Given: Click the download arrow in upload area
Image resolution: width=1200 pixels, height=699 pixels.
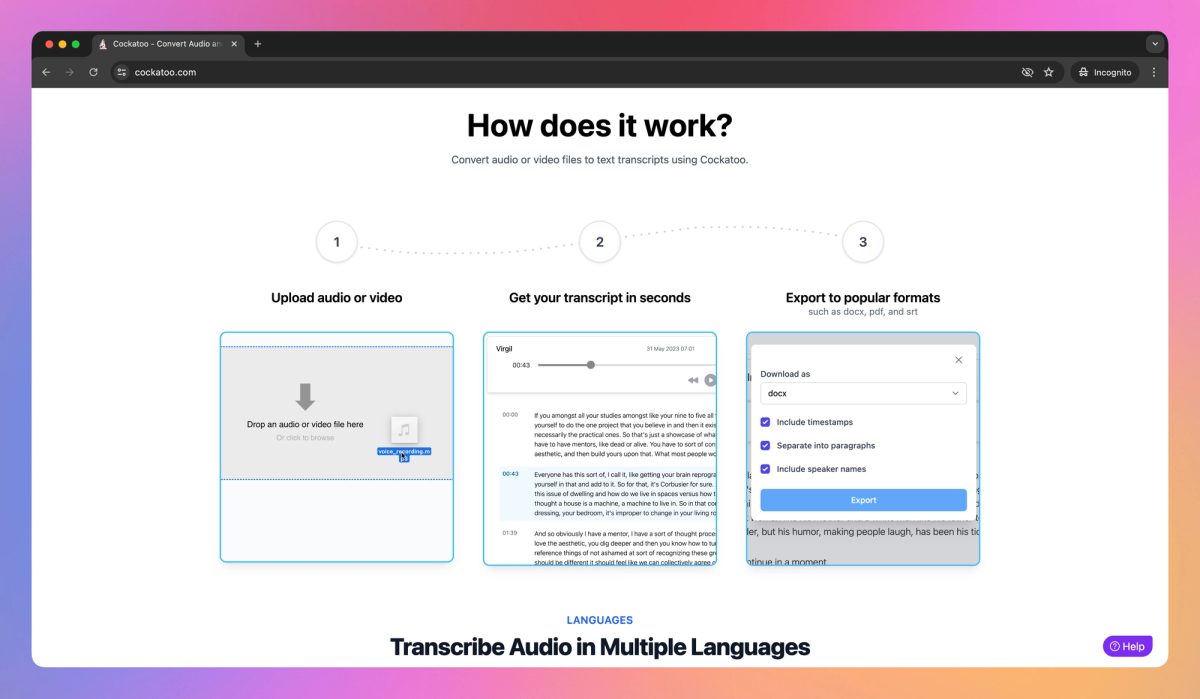Looking at the screenshot, I should (306, 397).
